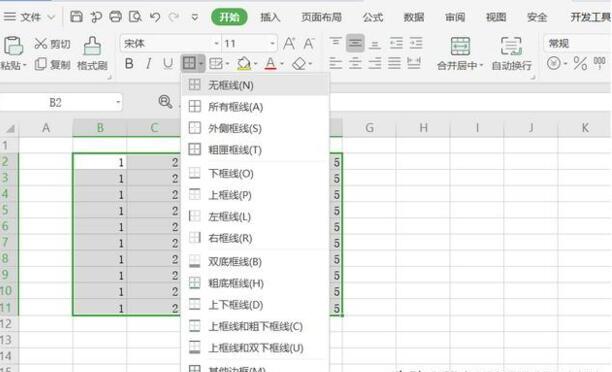The width and height of the screenshot is (612, 372).
Task: Click 合并居中 merge and center
Action: [x=460, y=54]
